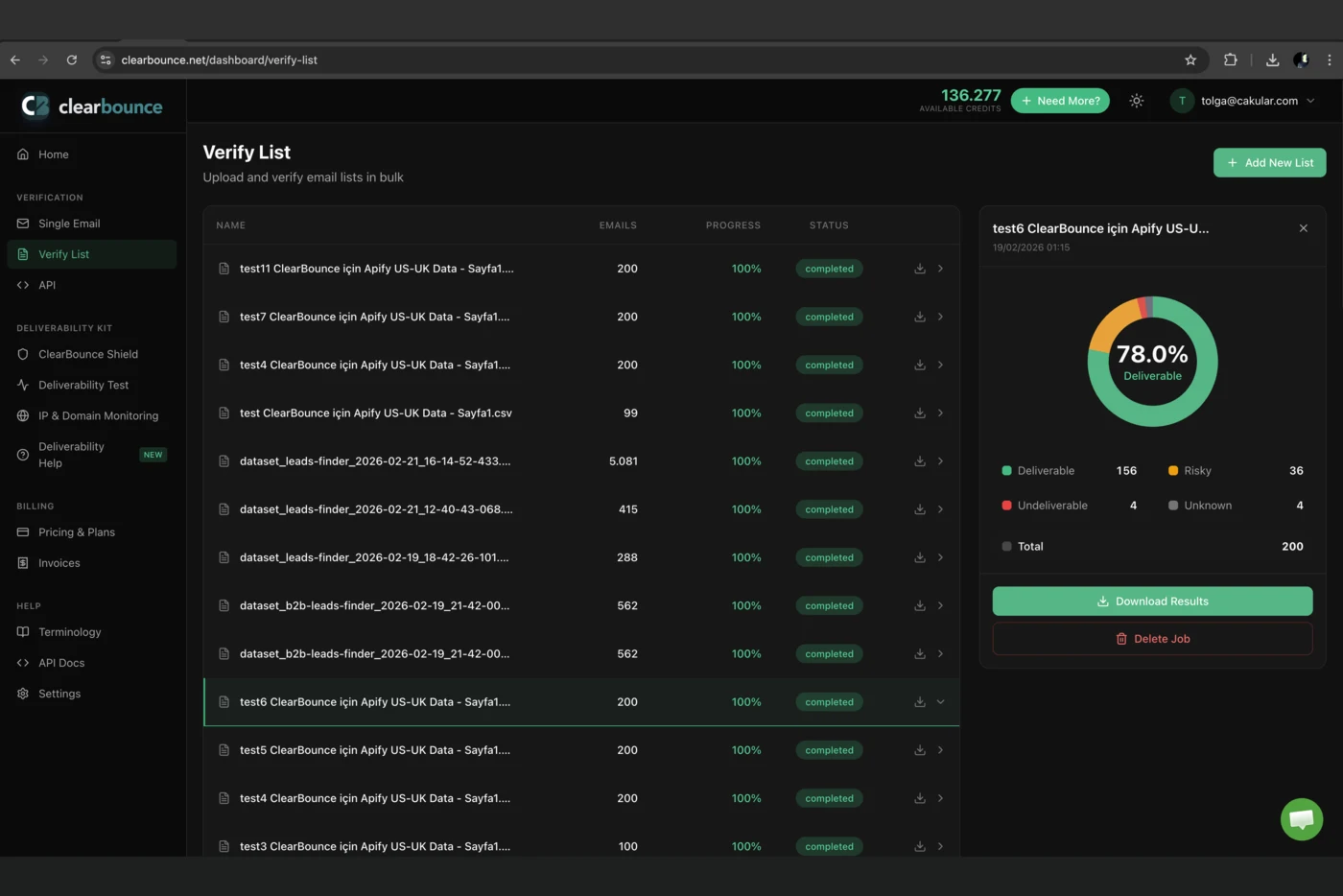Open browser profile avatar
This screenshot has height=896, width=1343.
pyautogui.click(x=1301, y=59)
